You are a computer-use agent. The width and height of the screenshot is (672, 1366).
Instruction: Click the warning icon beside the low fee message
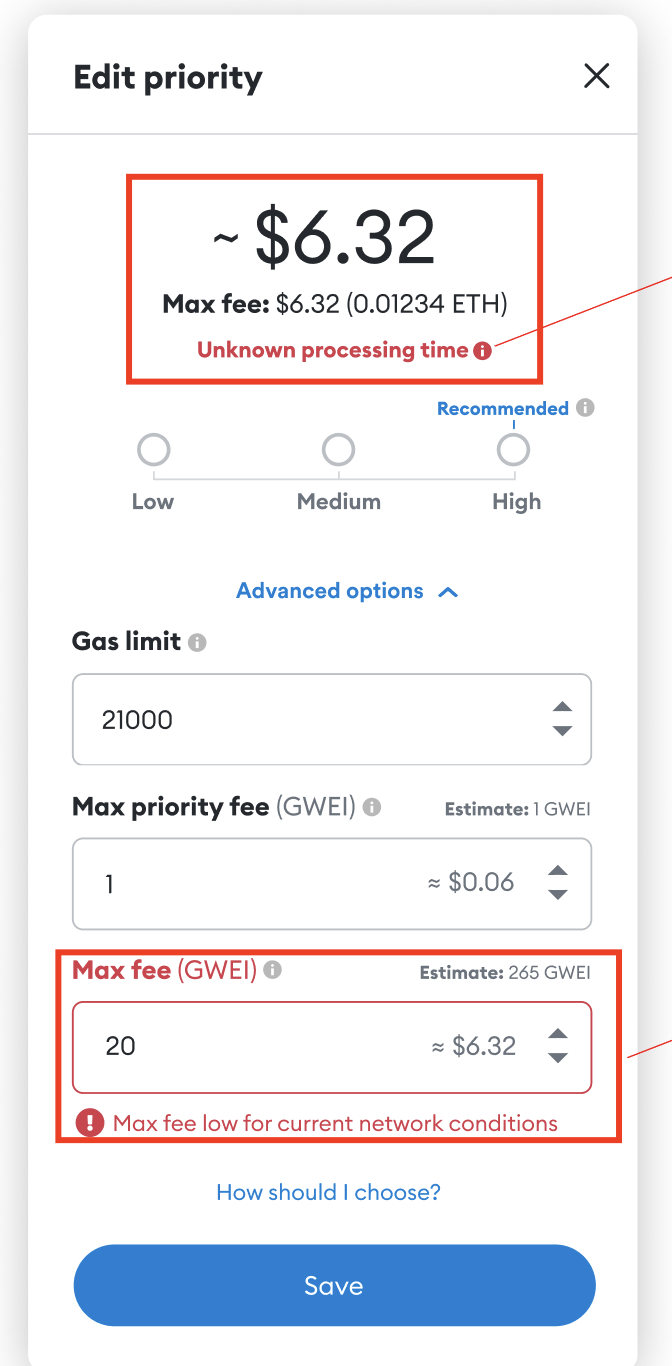pos(89,1123)
